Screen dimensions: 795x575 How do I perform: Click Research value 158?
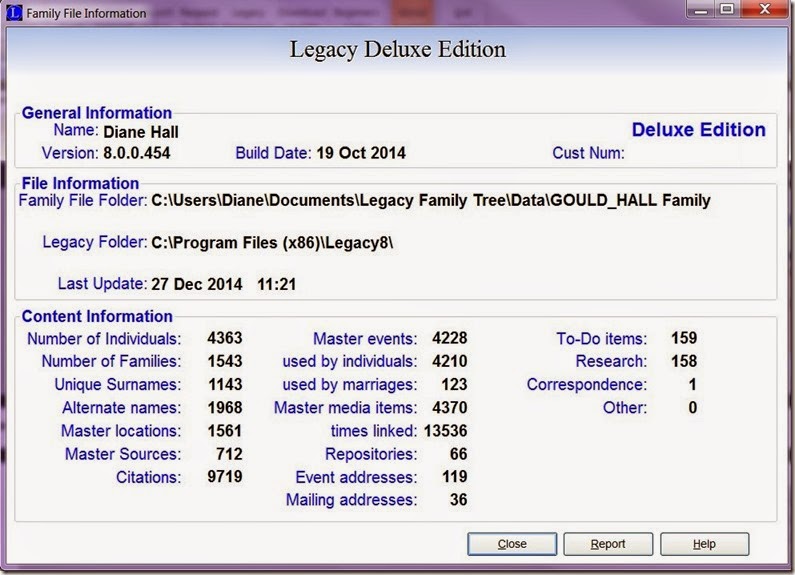coord(684,361)
